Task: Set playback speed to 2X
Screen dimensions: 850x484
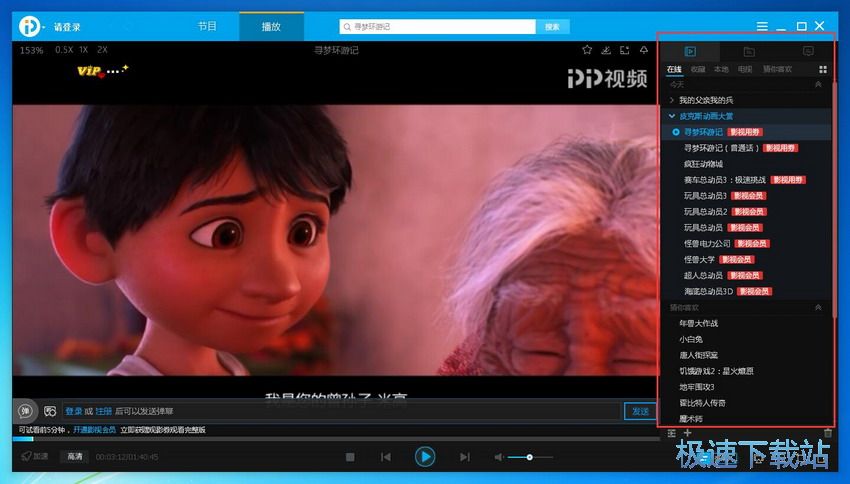Action: (x=102, y=50)
